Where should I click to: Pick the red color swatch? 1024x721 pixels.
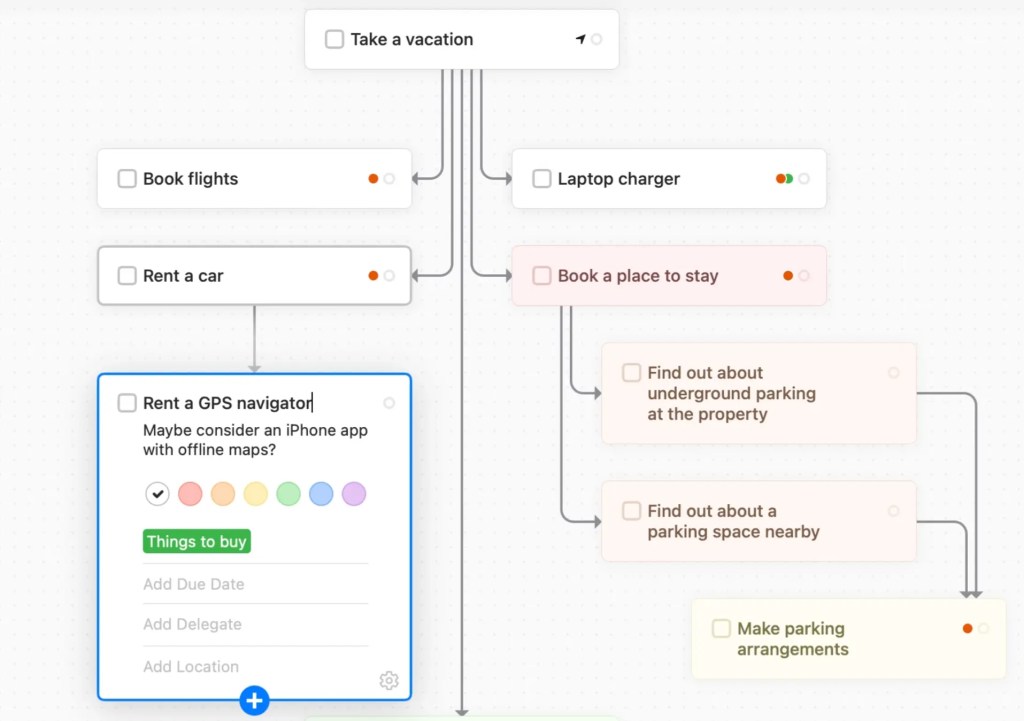pos(190,494)
